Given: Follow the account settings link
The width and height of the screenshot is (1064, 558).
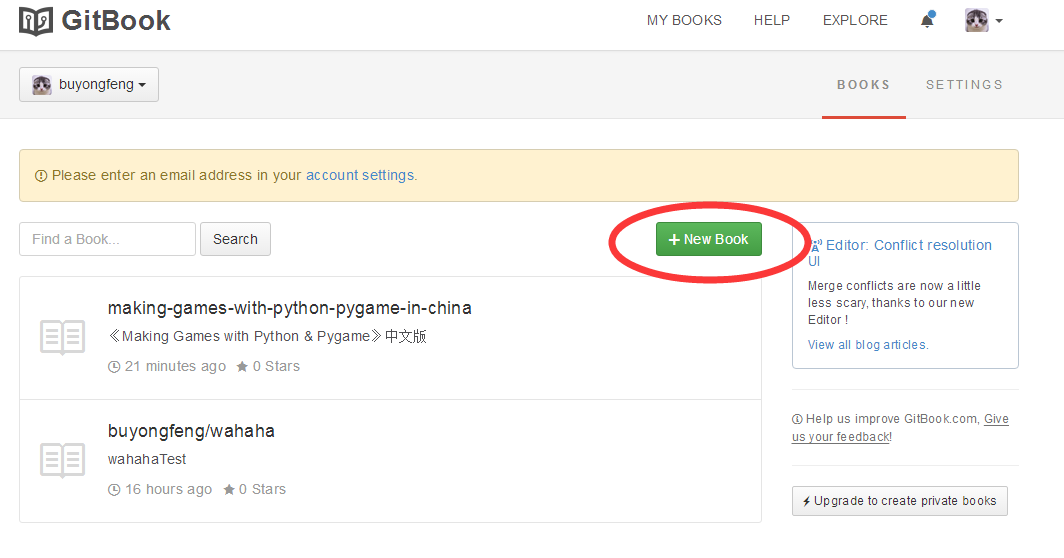Looking at the screenshot, I should pyautogui.click(x=360, y=175).
